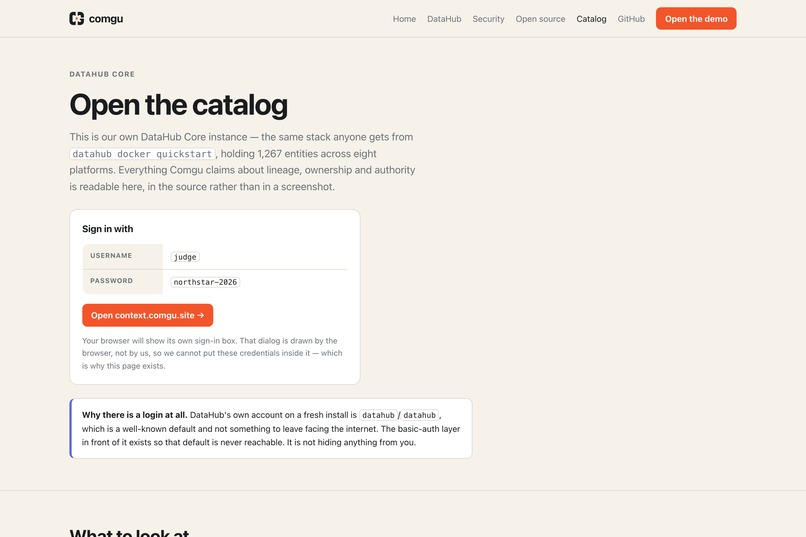Click the DATAHUB CORE eyebrow label

tap(102, 74)
